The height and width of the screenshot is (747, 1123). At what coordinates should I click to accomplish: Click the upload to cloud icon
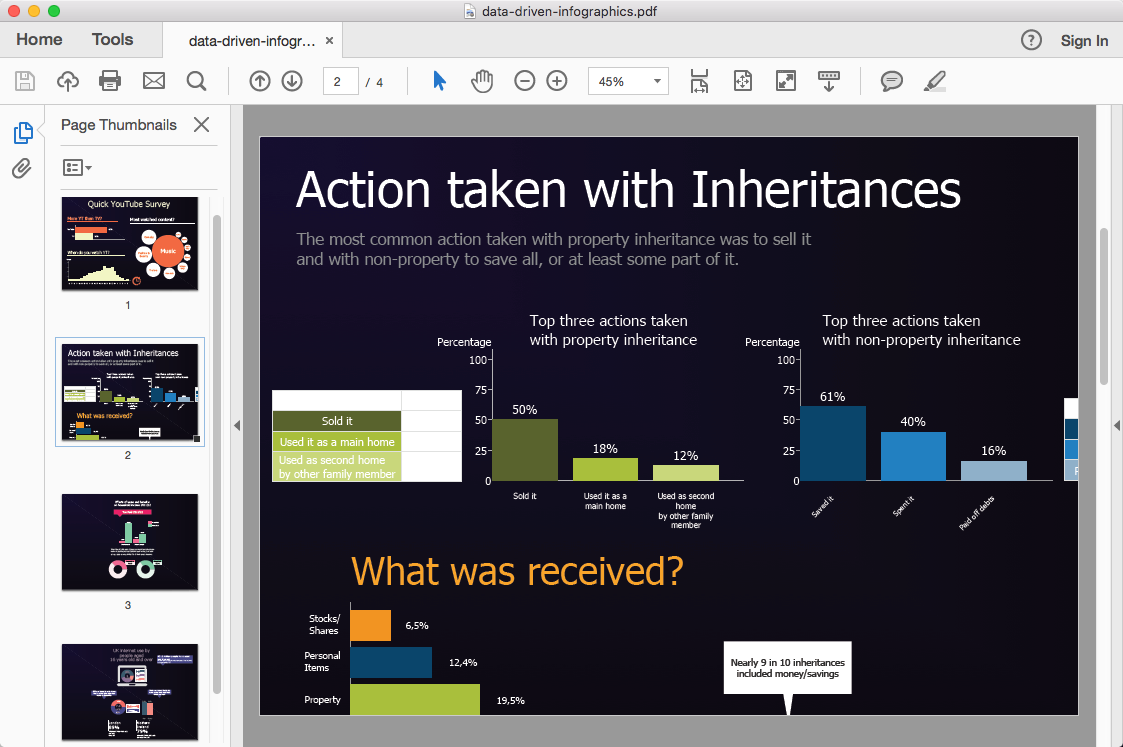point(67,81)
